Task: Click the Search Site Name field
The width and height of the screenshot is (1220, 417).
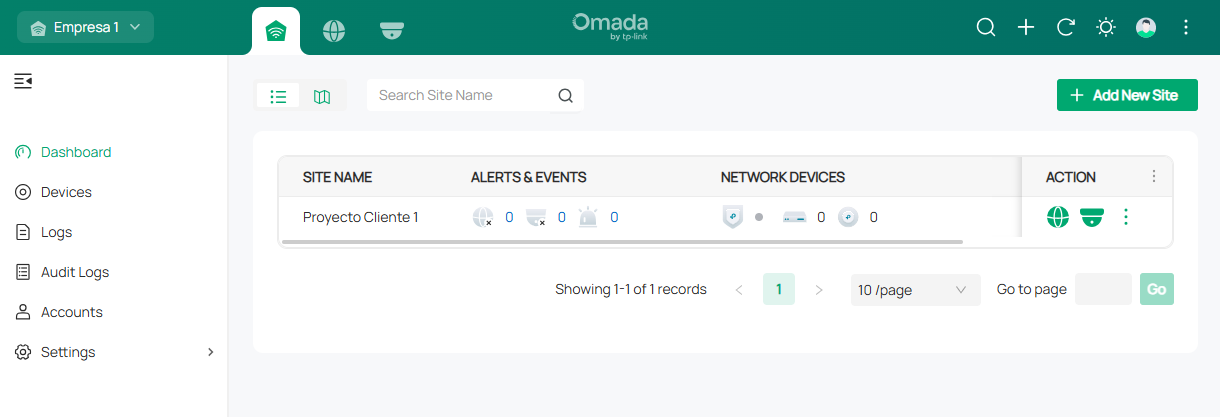Action: click(x=475, y=95)
